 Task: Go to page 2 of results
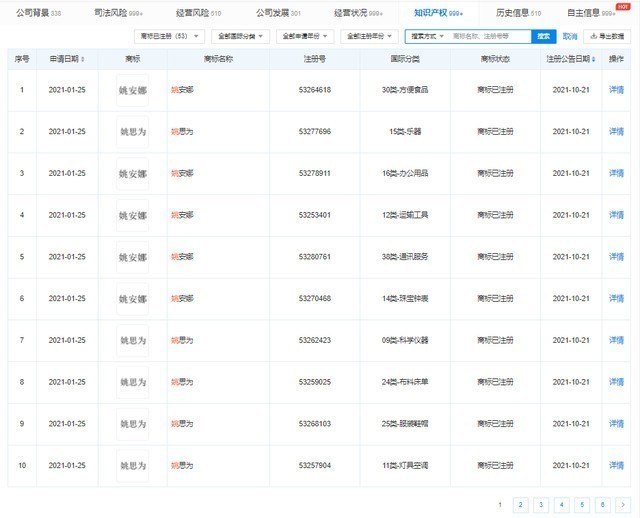coord(519,505)
